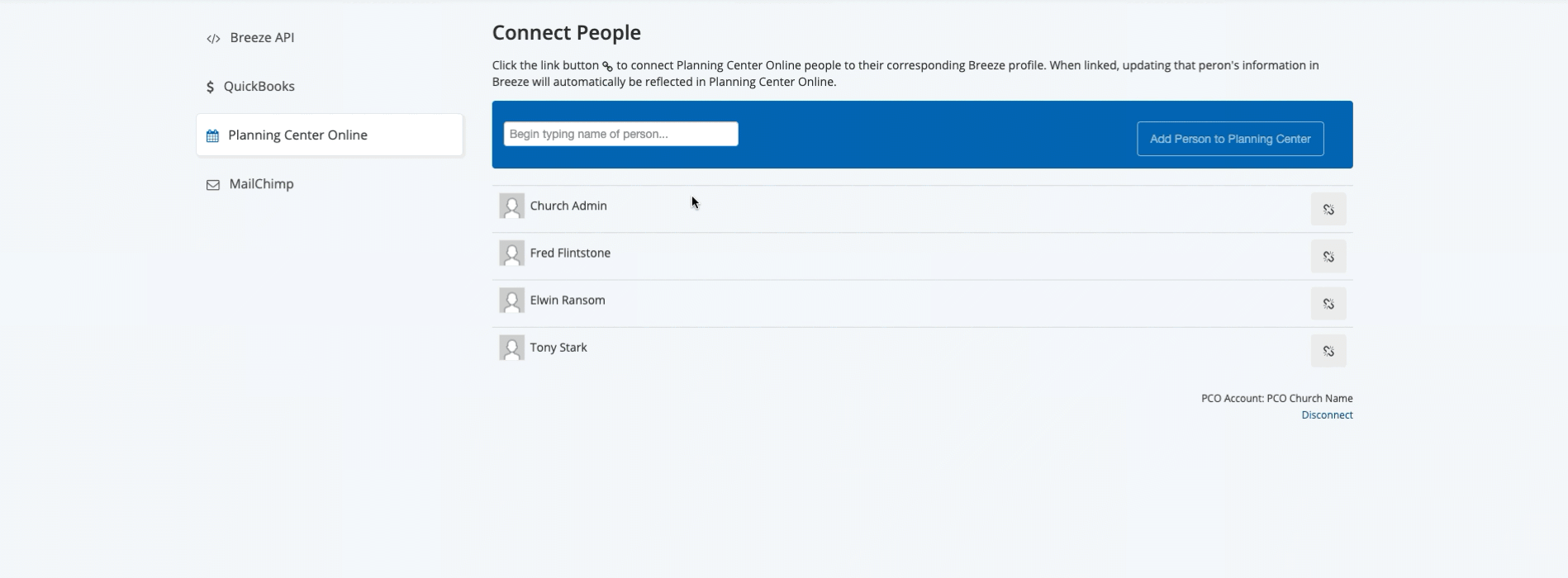Image resolution: width=1568 pixels, height=578 pixels.
Task: Click the link icon for Fred Flintstone
Action: (x=1328, y=257)
